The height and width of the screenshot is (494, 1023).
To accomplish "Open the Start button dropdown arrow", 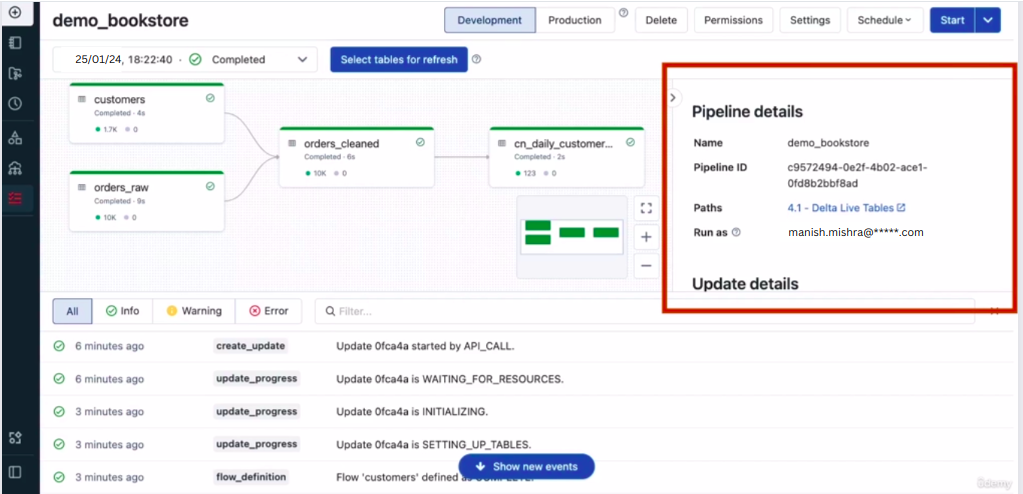I will [x=988, y=20].
